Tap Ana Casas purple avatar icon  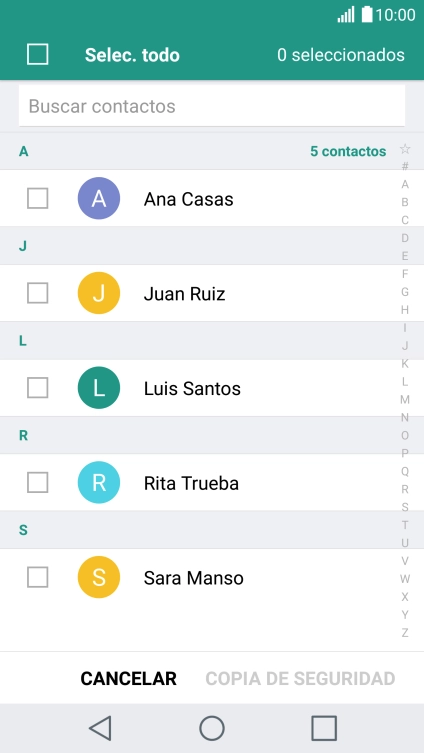click(x=99, y=198)
